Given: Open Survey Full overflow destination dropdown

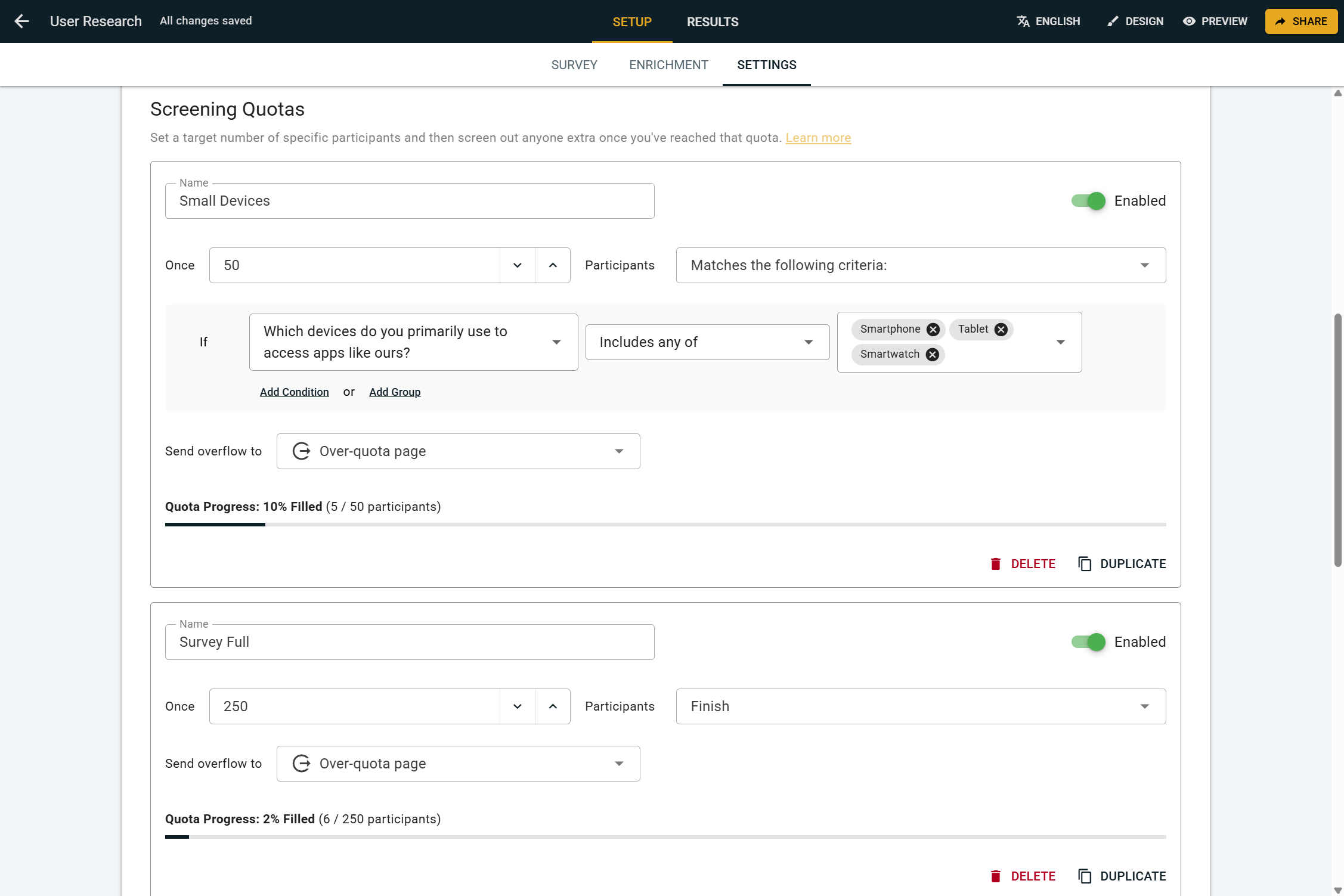Looking at the screenshot, I should (458, 764).
